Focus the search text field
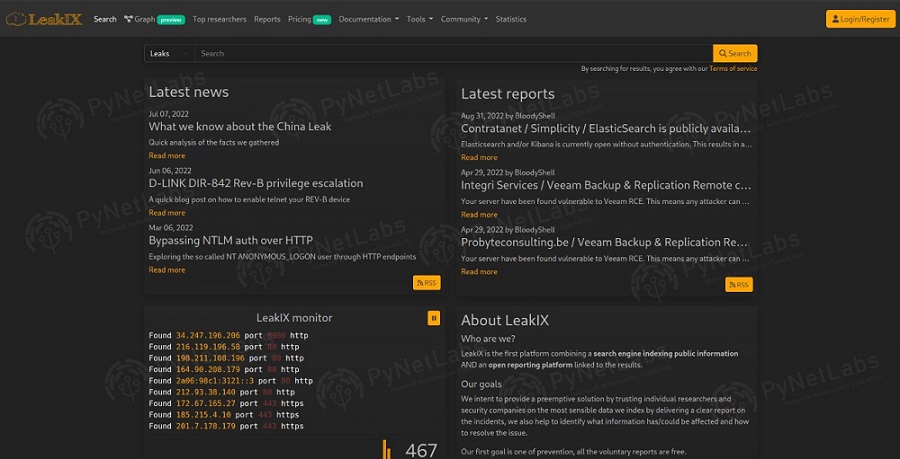The width and height of the screenshot is (900, 459). pos(453,53)
